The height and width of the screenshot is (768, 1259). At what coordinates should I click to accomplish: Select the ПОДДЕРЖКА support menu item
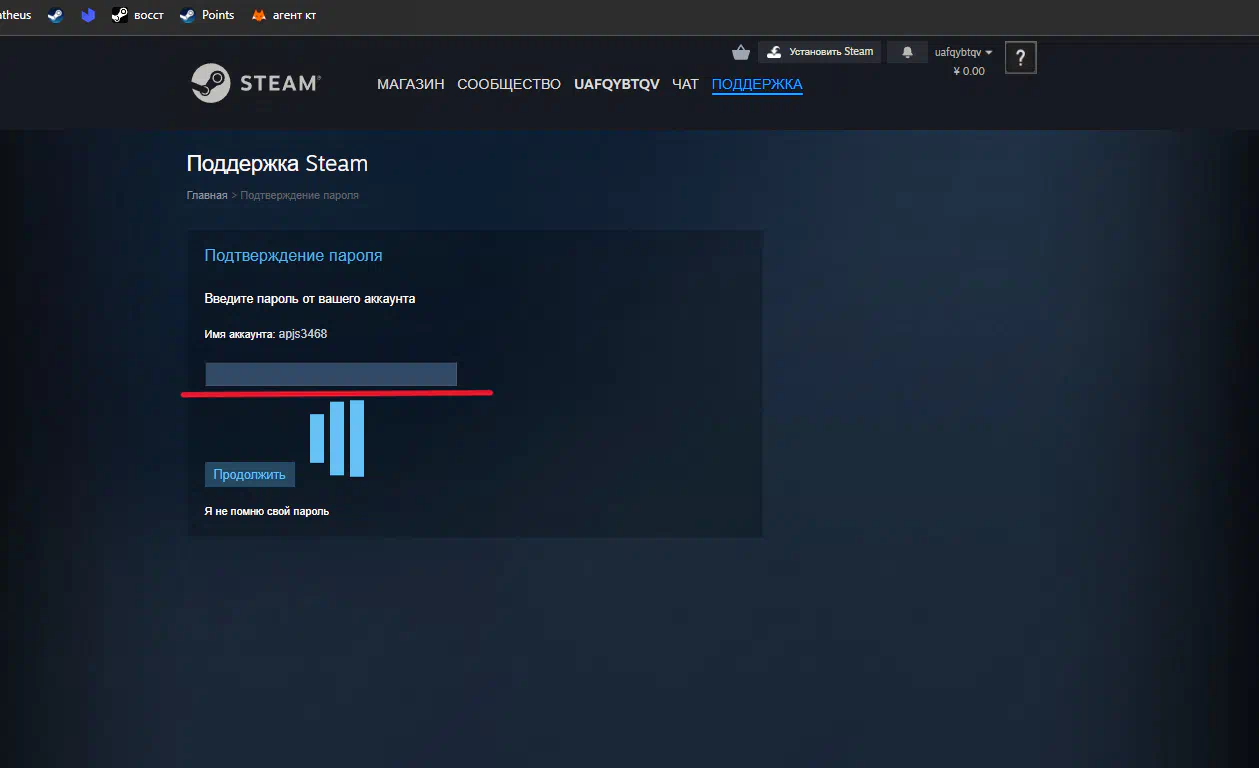pos(757,84)
